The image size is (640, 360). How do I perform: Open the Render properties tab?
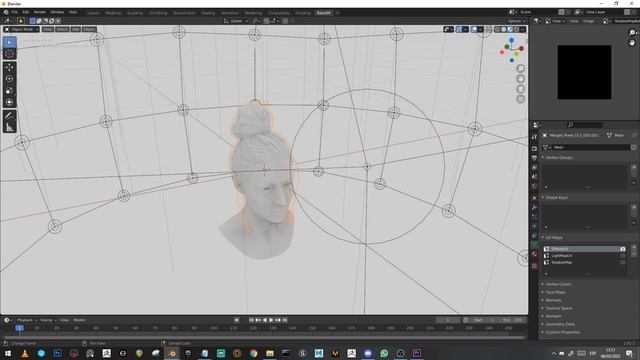(x=534, y=149)
